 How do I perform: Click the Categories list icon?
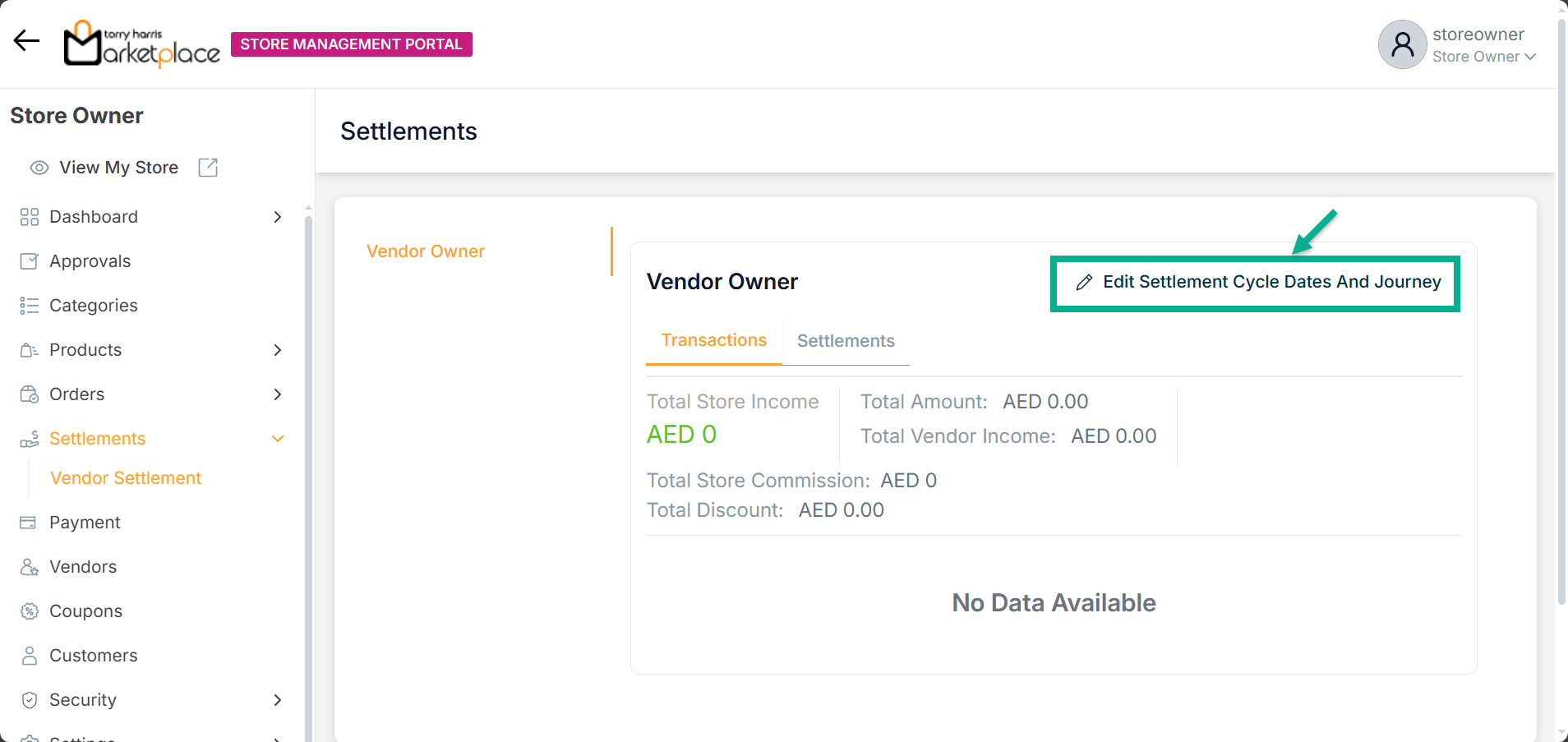tap(30, 306)
